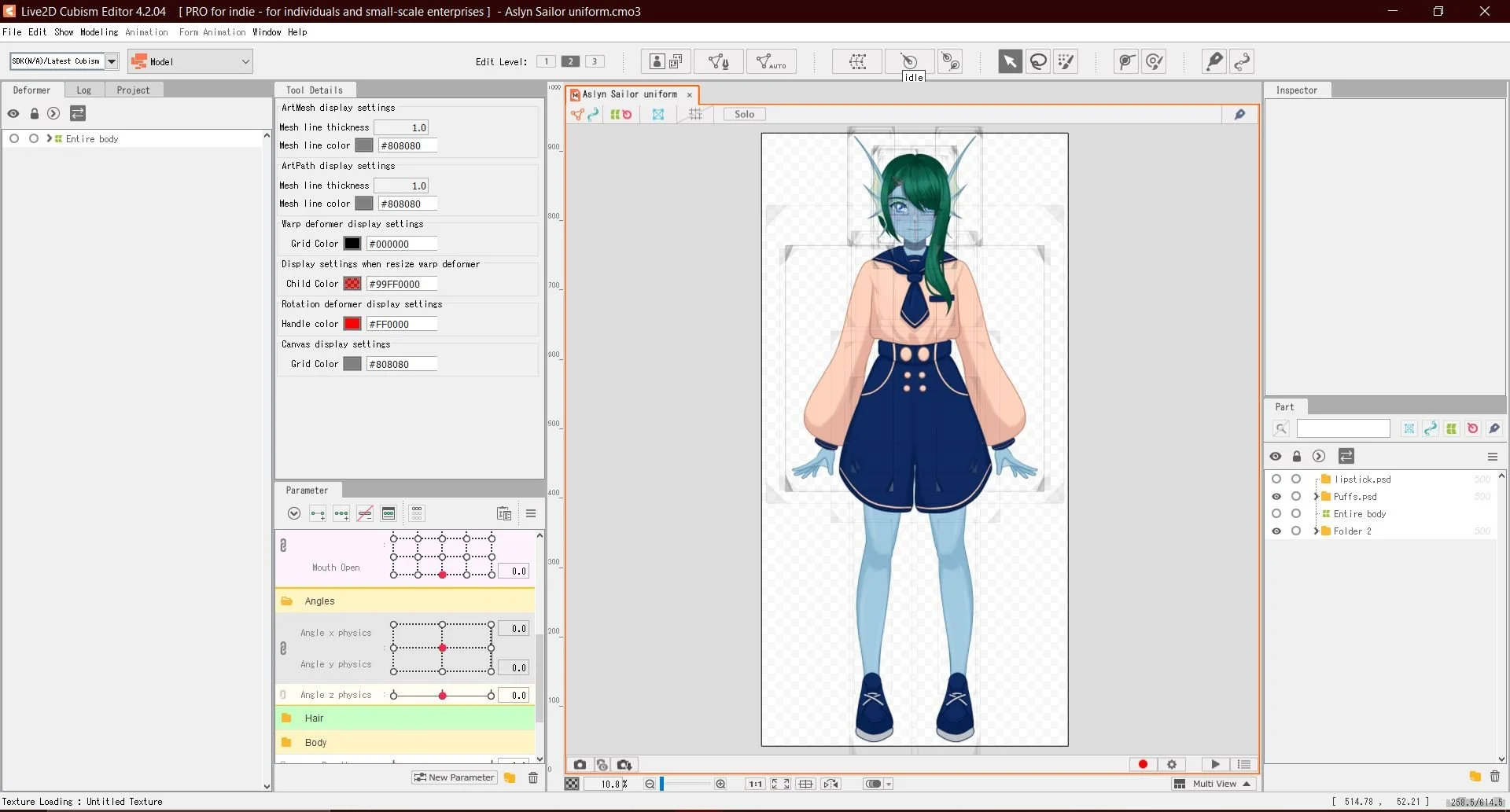Image resolution: width=1510 pixels, height=812 pixels.
Task: Open the Modeling menu
Action: [99, 32]
